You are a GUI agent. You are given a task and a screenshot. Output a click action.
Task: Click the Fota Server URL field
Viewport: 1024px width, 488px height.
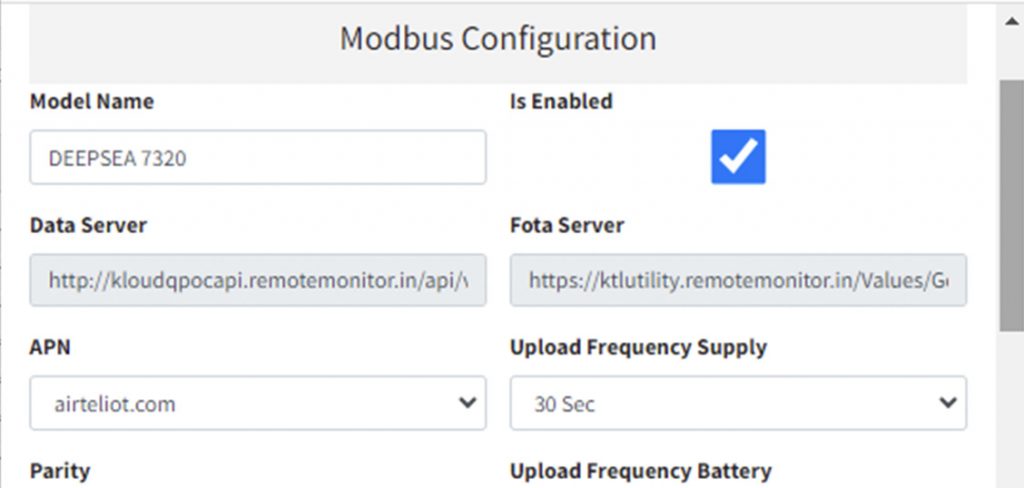738,280
